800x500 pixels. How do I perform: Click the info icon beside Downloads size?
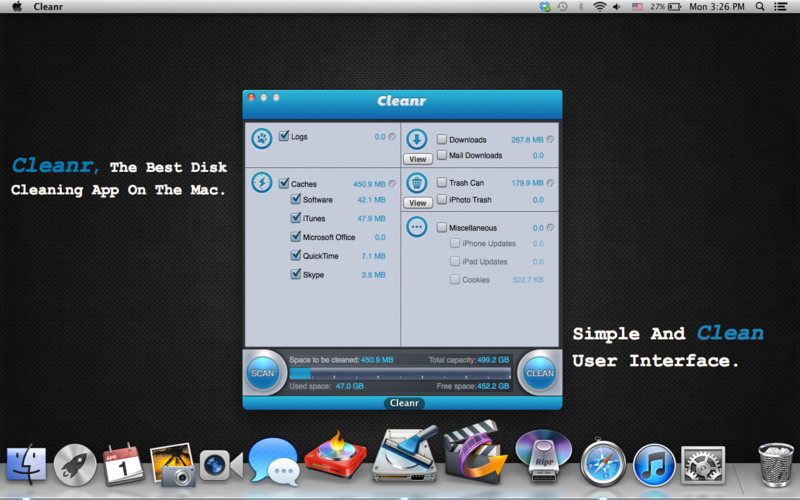(x=551, y=139)
